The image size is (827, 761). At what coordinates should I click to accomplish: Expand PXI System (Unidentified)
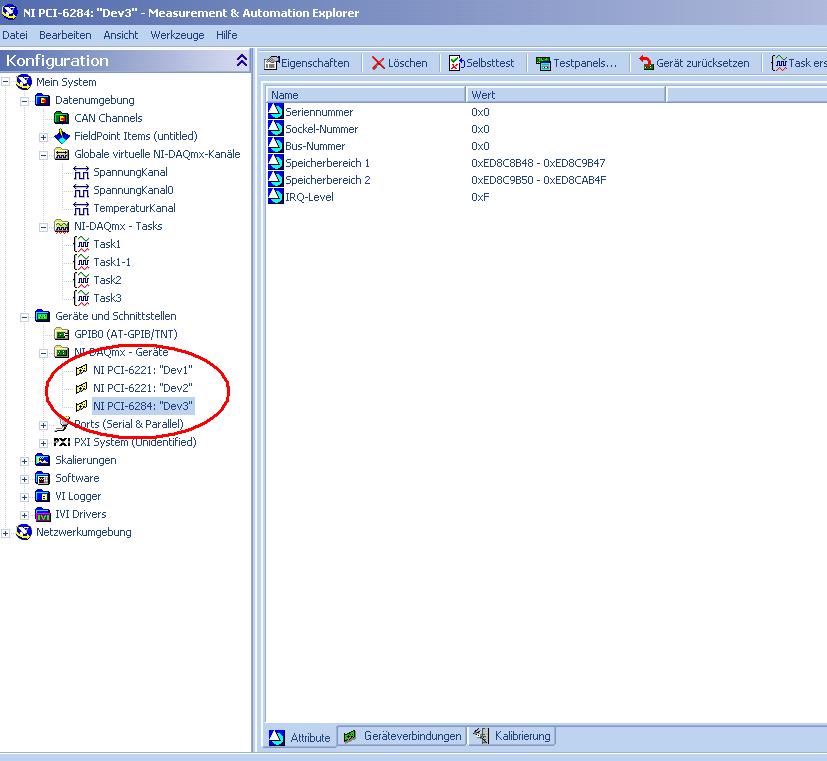[44, 443]
